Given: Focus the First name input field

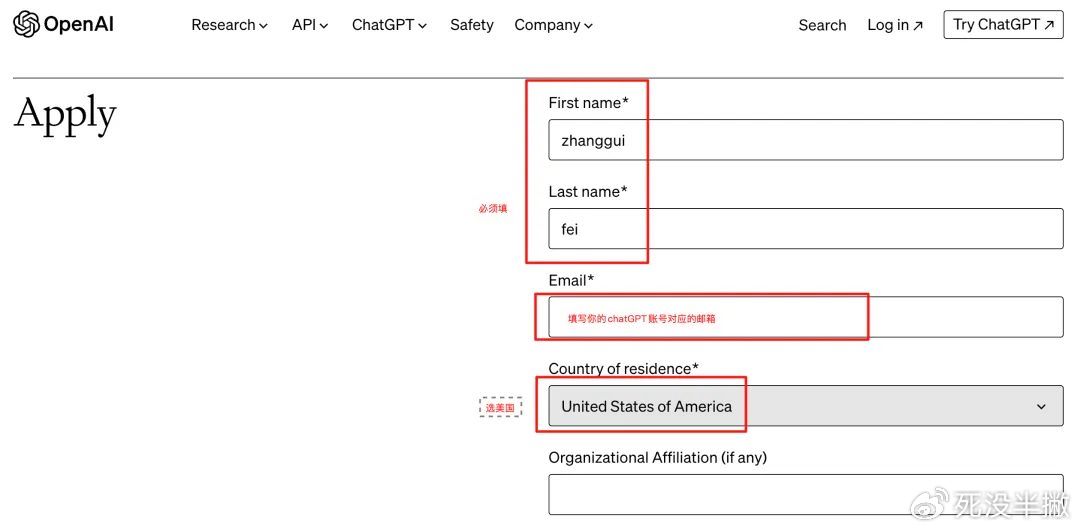Looking at the screenshot, I should [x=806, y=140].
